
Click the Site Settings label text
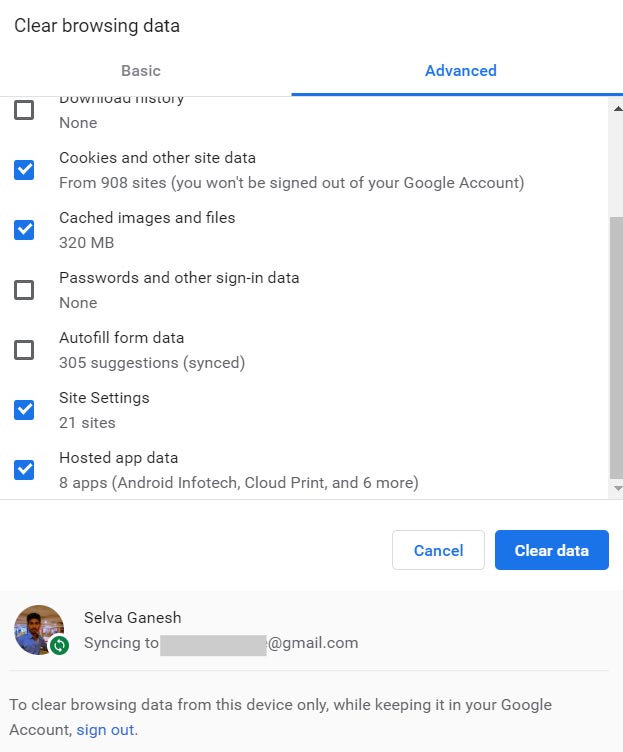104,398
